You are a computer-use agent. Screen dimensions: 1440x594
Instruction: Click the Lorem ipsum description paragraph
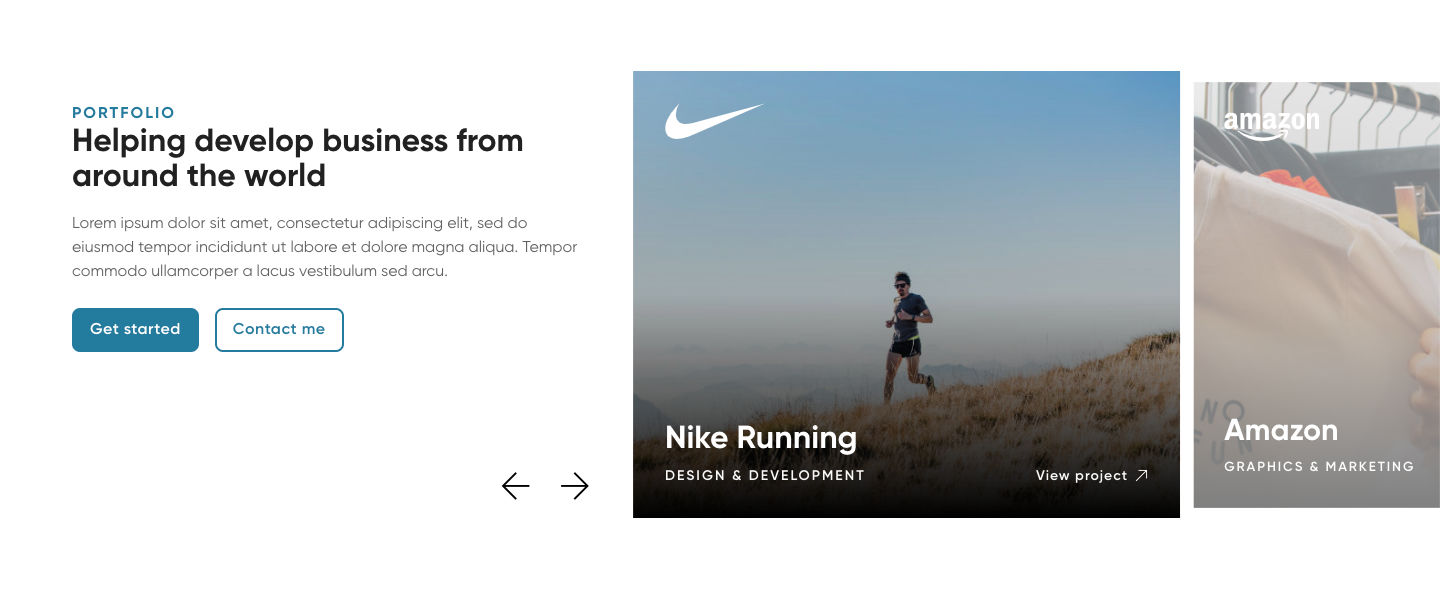324,247
